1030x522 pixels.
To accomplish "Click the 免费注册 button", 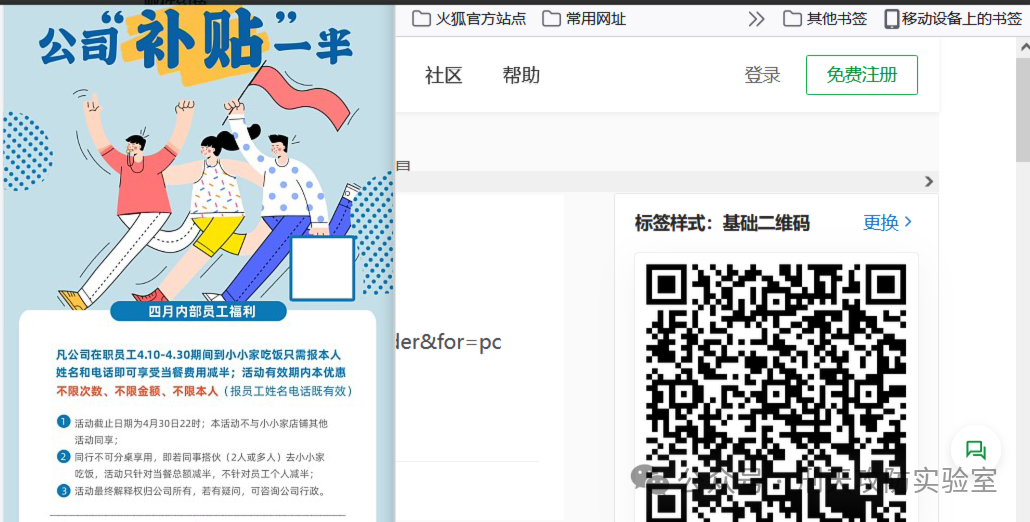I will pyautogui.click(x=862, y=75).
